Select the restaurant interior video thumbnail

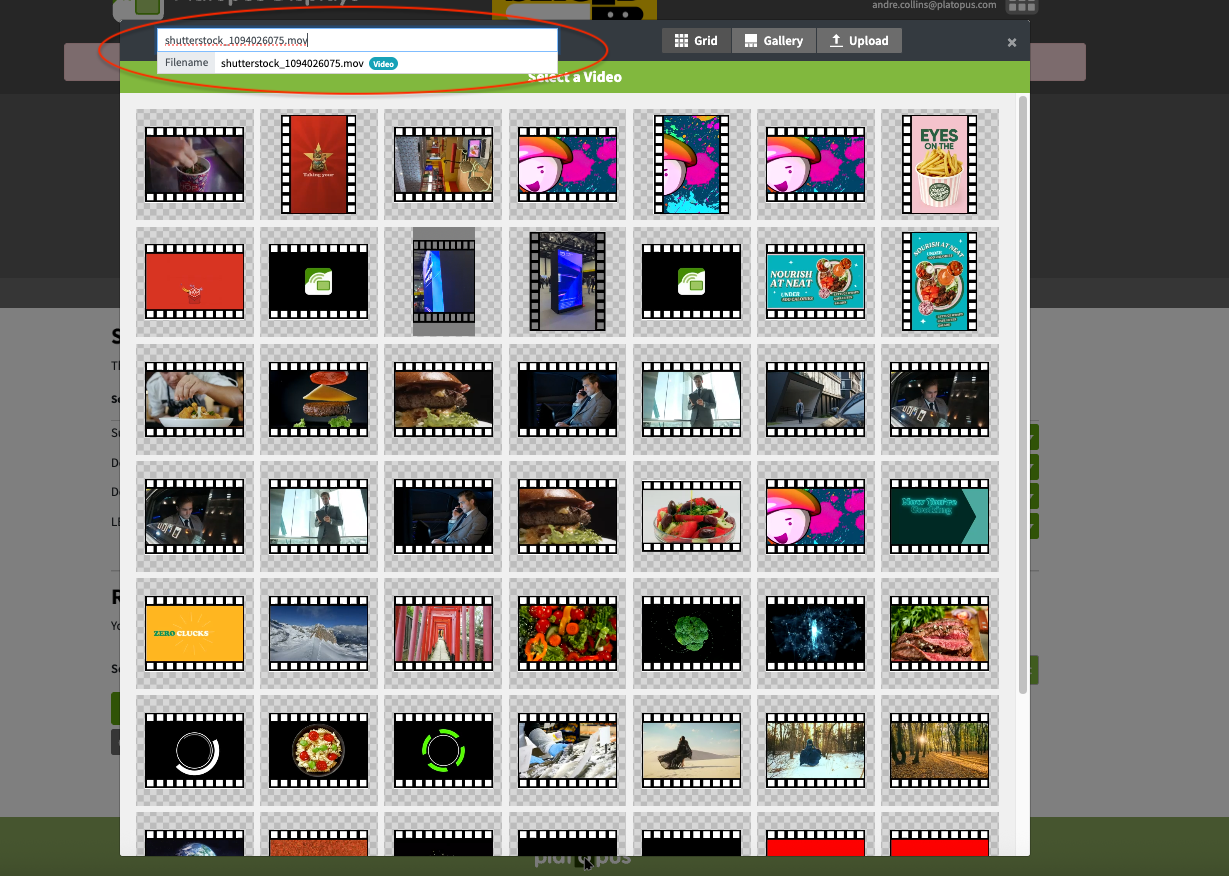(443, 164)
